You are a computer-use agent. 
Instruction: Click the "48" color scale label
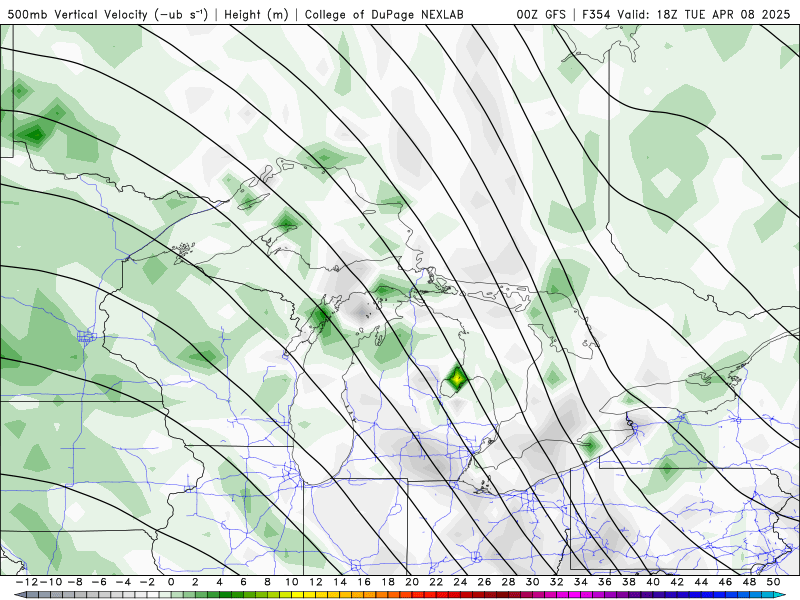click(749, 582)
